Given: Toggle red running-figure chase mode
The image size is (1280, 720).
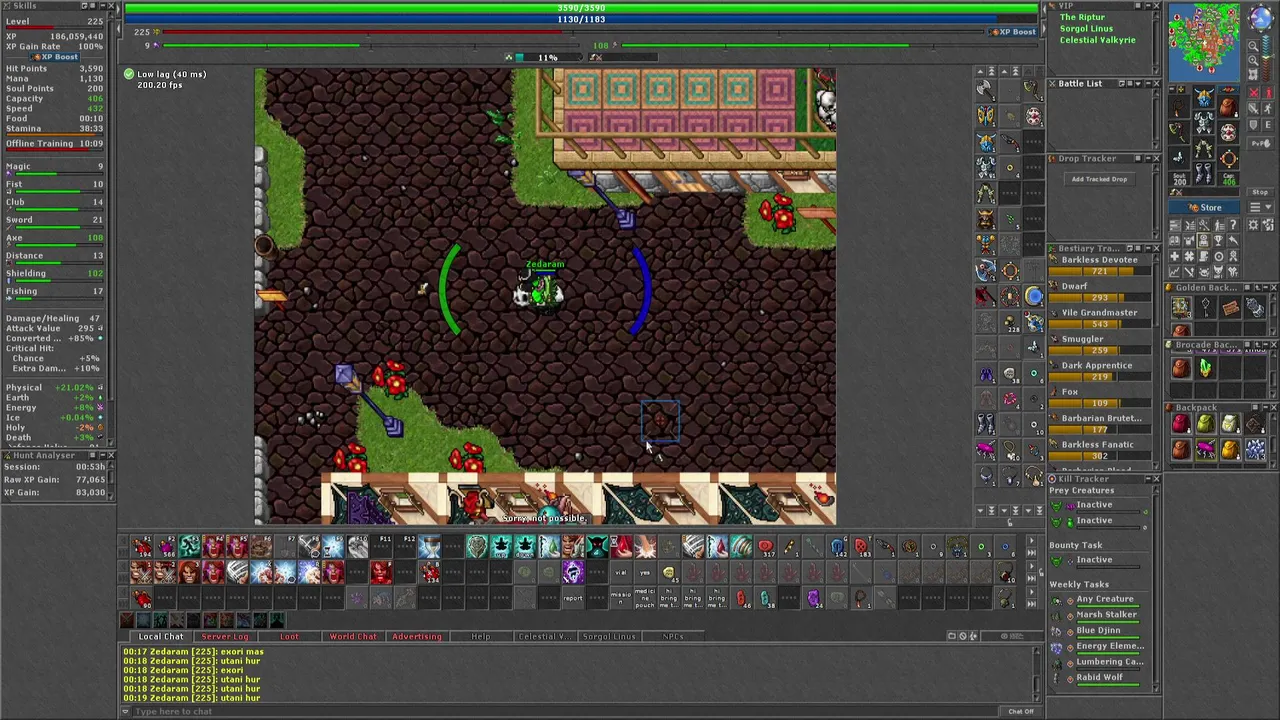Looking at the screenshot, I should [x=1268, y=92].
